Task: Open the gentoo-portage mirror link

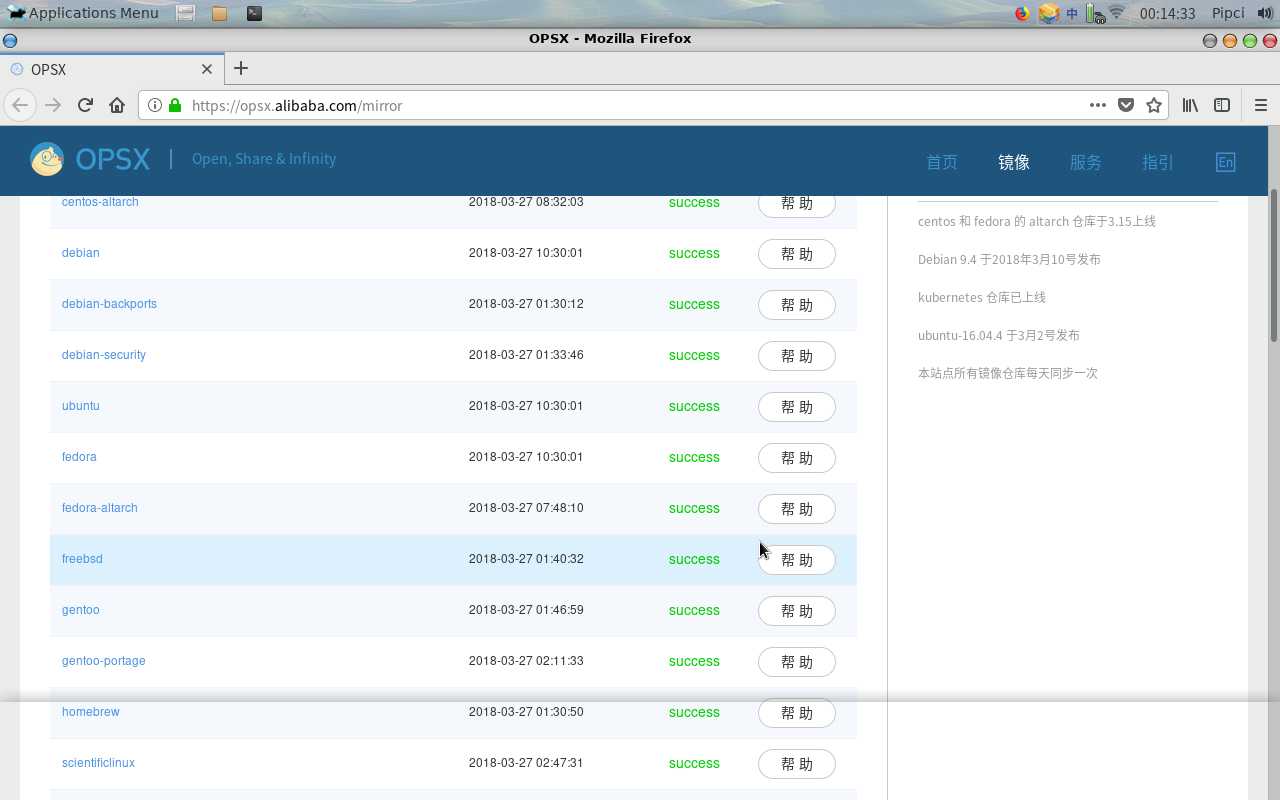Action: coord(103,661)
